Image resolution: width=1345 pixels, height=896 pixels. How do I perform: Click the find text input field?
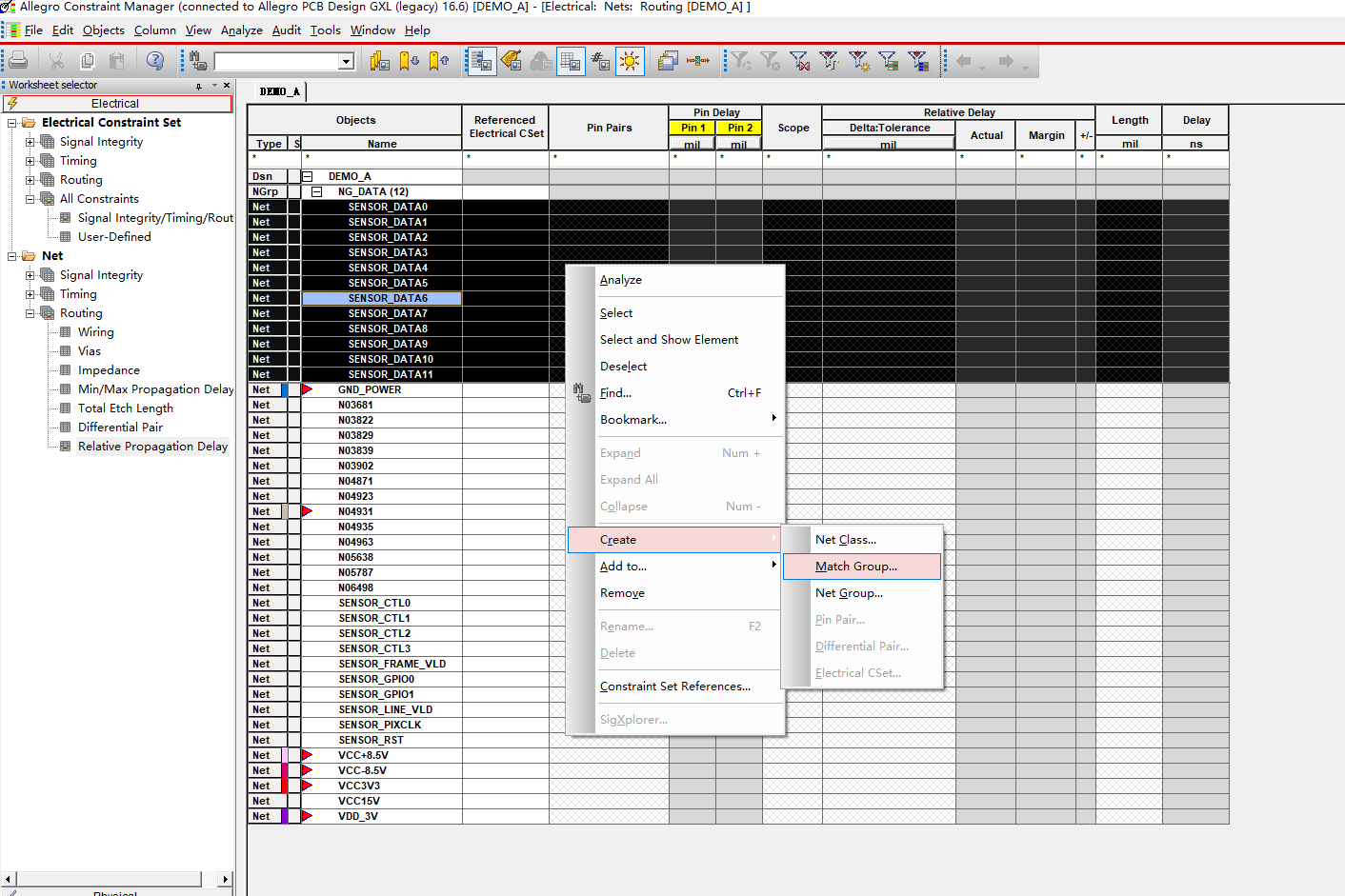tap(277, 62)
